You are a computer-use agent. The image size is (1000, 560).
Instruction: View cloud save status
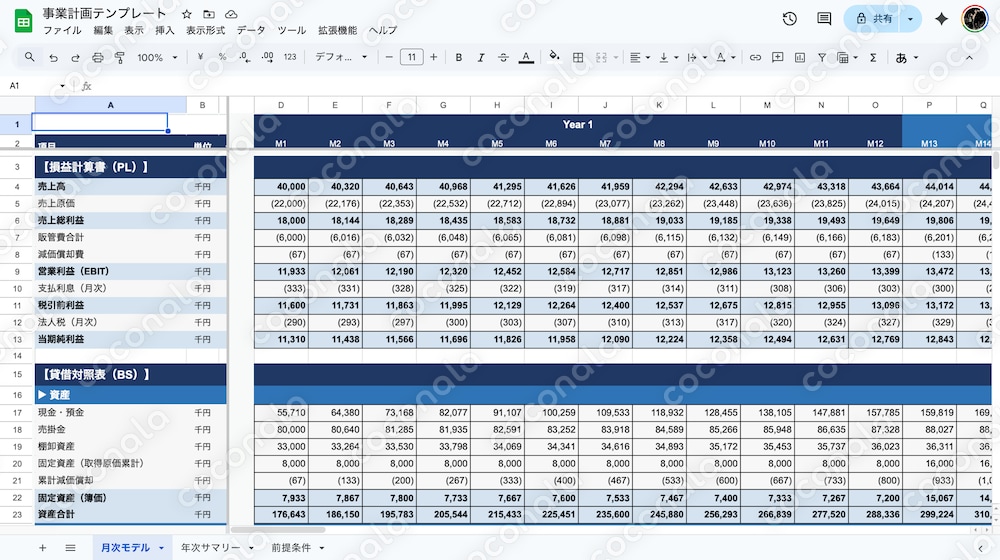[x=231, y=14]
